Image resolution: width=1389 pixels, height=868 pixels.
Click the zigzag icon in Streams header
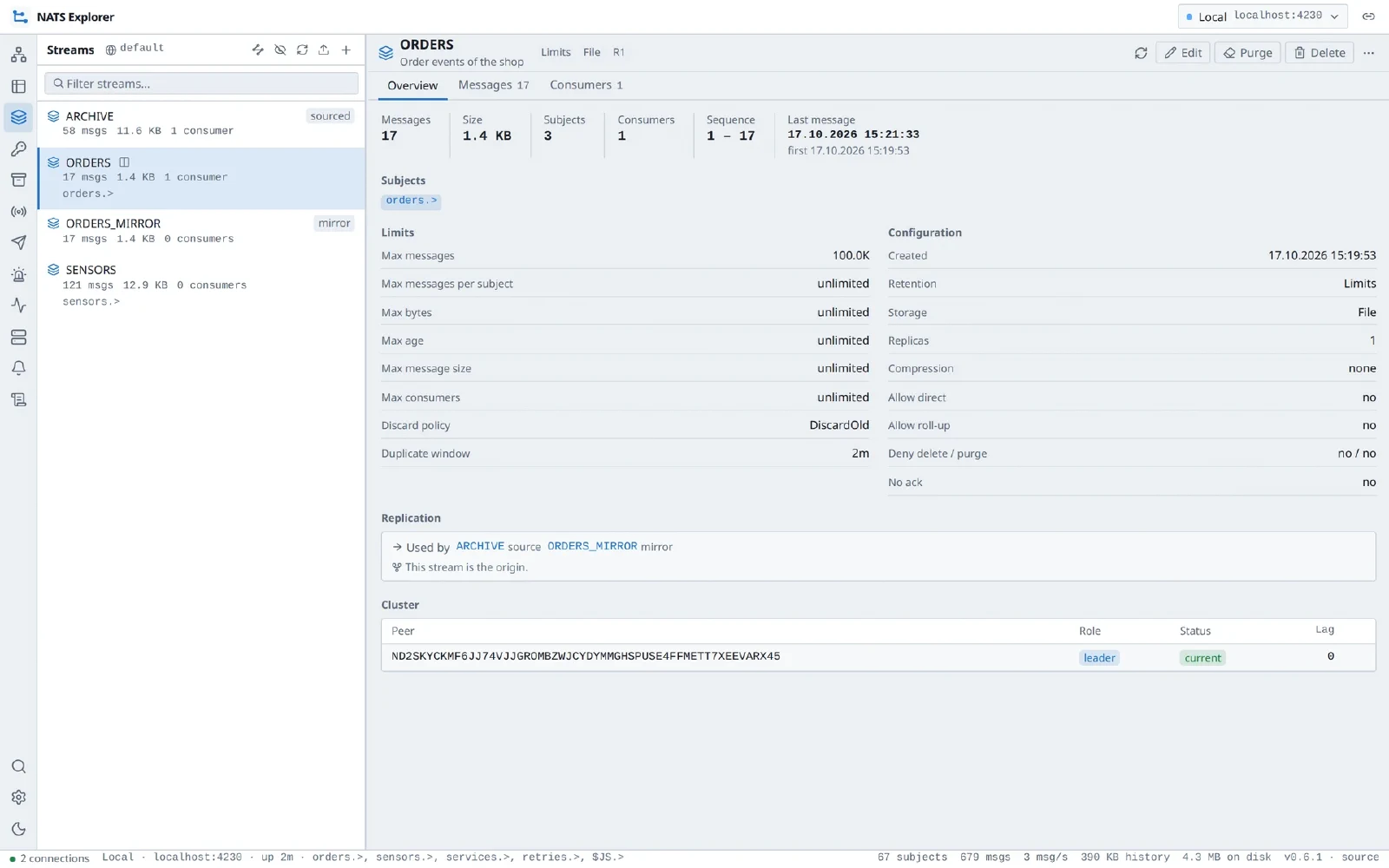[x=258, y=50]
